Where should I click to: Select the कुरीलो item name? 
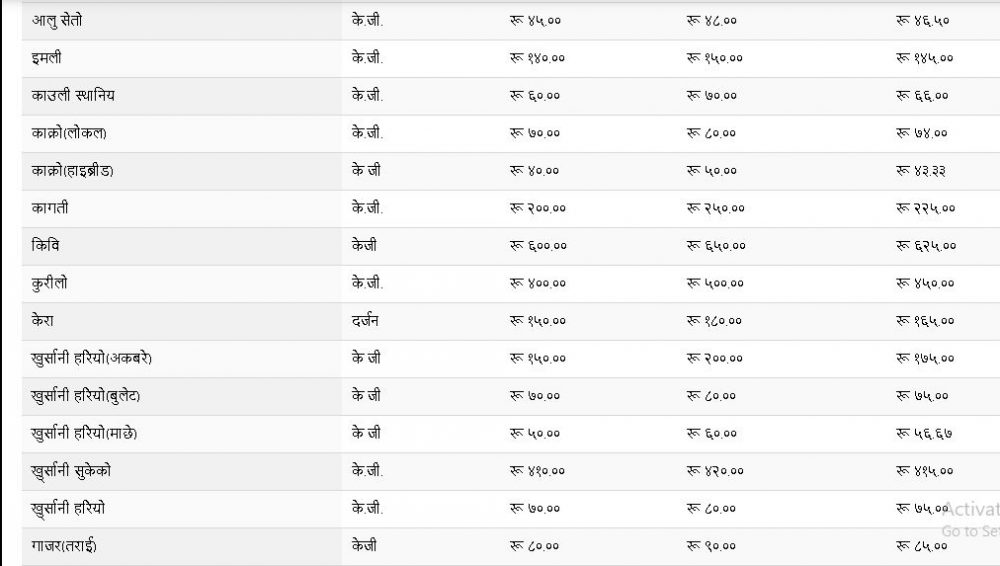click(x=52, y=283)
